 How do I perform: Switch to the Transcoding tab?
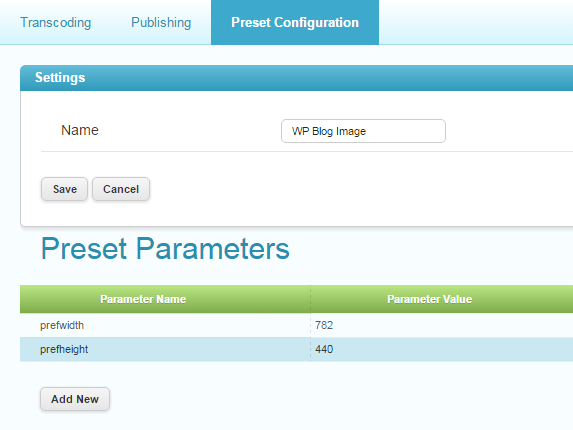pyautogui.click(x=56, y=22)
